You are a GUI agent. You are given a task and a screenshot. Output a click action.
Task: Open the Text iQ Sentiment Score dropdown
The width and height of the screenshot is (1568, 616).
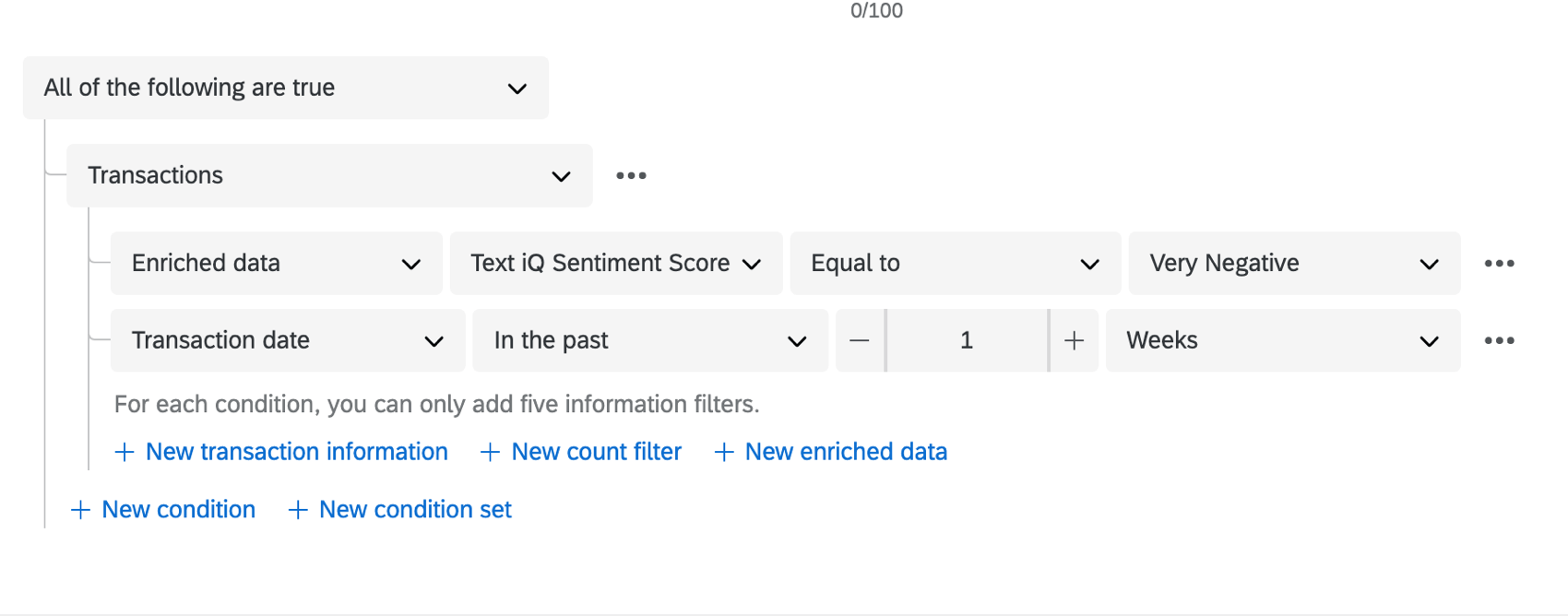pos(615,263)
